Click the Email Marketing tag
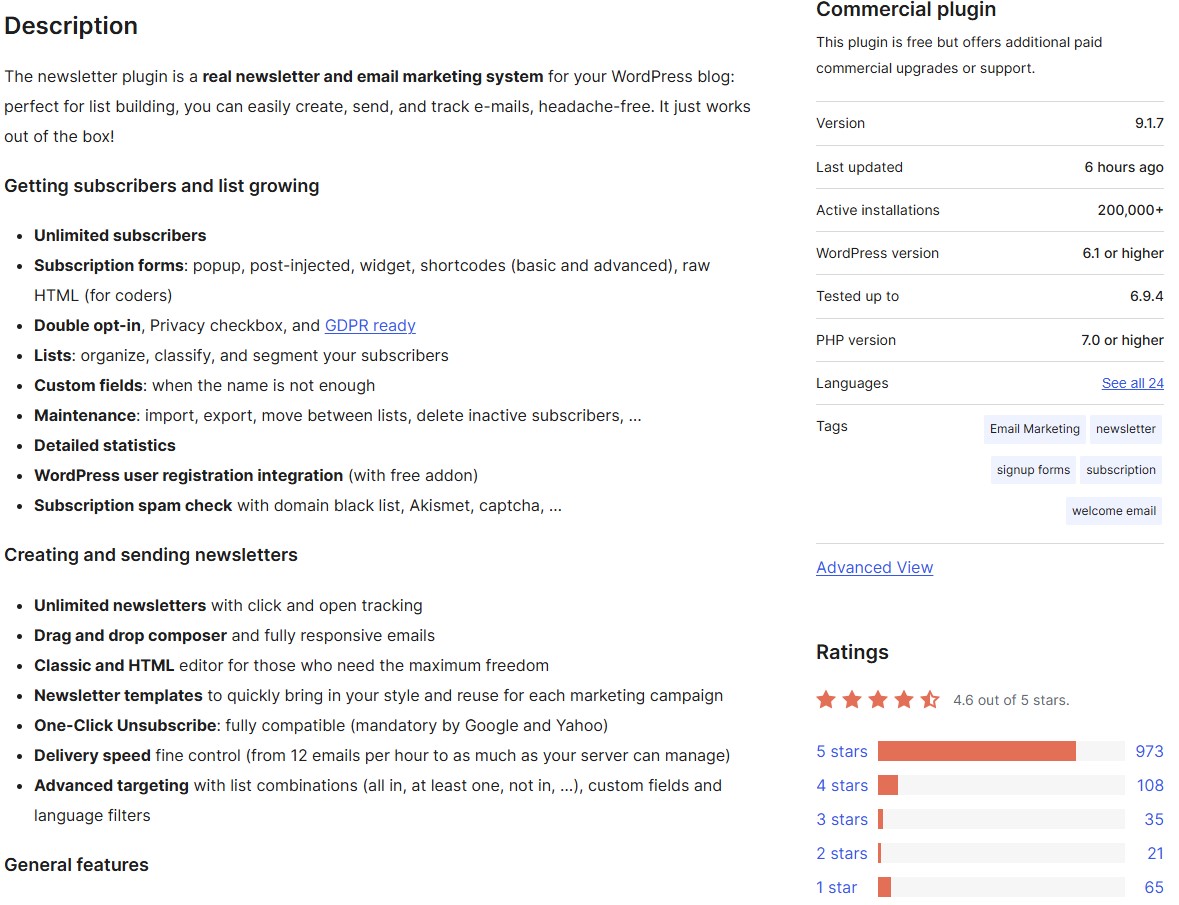Viewport: 1179px width, 905px height. coord(1034,429)
